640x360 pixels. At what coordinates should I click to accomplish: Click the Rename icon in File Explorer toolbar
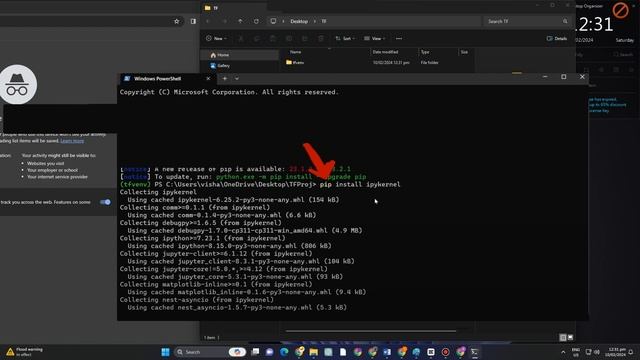289,38
